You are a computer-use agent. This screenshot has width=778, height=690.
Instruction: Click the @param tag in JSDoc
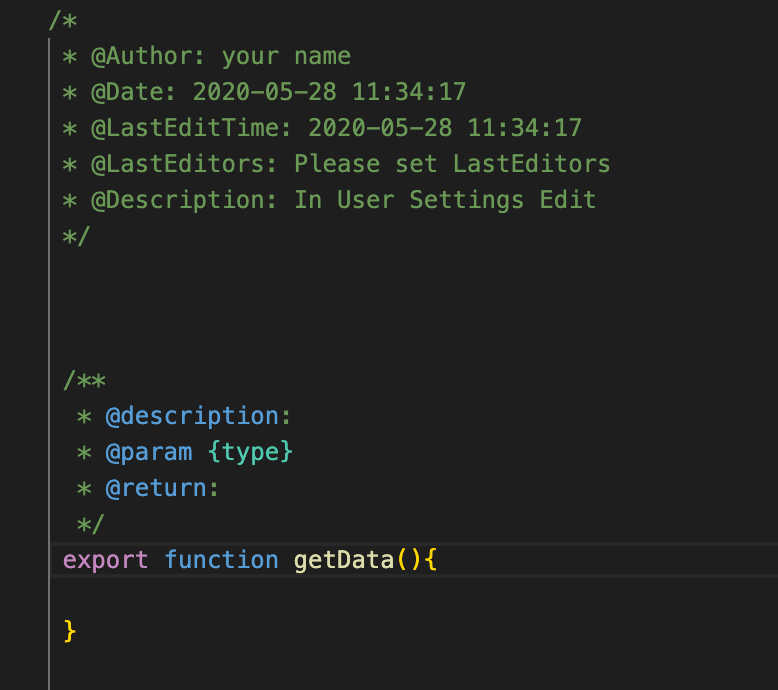click(148, 452)
